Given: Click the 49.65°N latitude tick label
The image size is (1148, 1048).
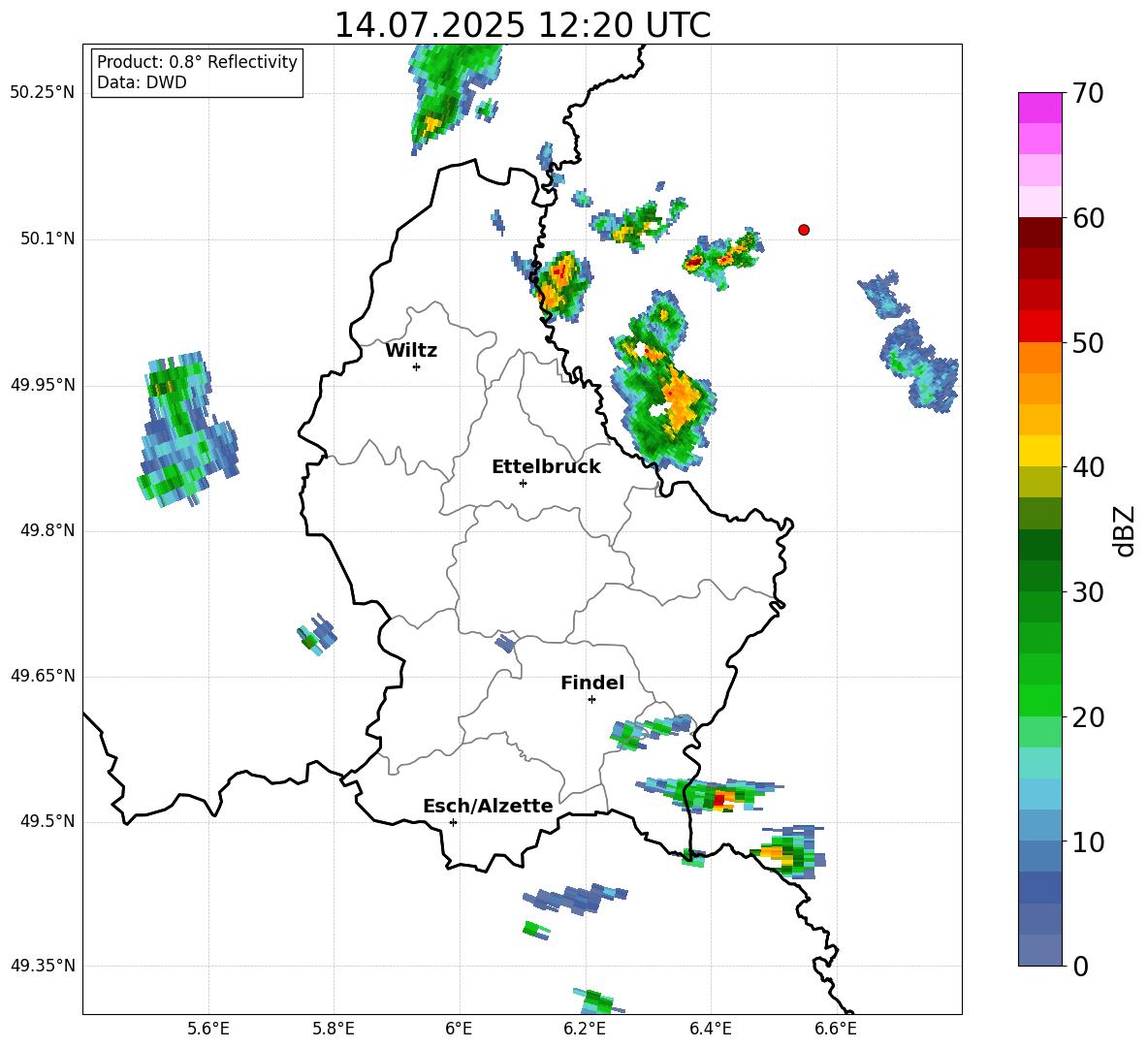Looking at the screenshot, I should pyautogui.click(x=43, y=676).
